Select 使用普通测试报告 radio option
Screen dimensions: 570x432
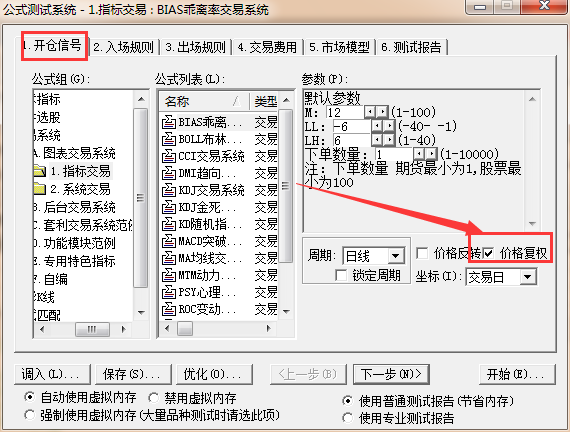coord(348,401)
